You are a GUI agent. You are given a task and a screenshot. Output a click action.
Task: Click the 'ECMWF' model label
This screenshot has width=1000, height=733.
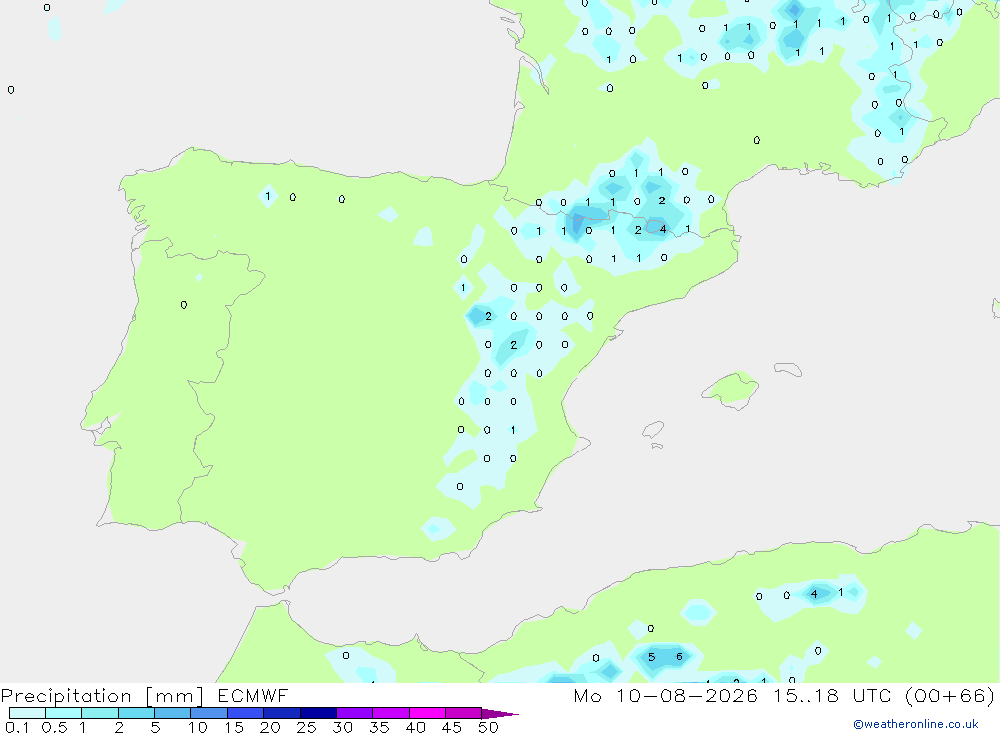253,695
